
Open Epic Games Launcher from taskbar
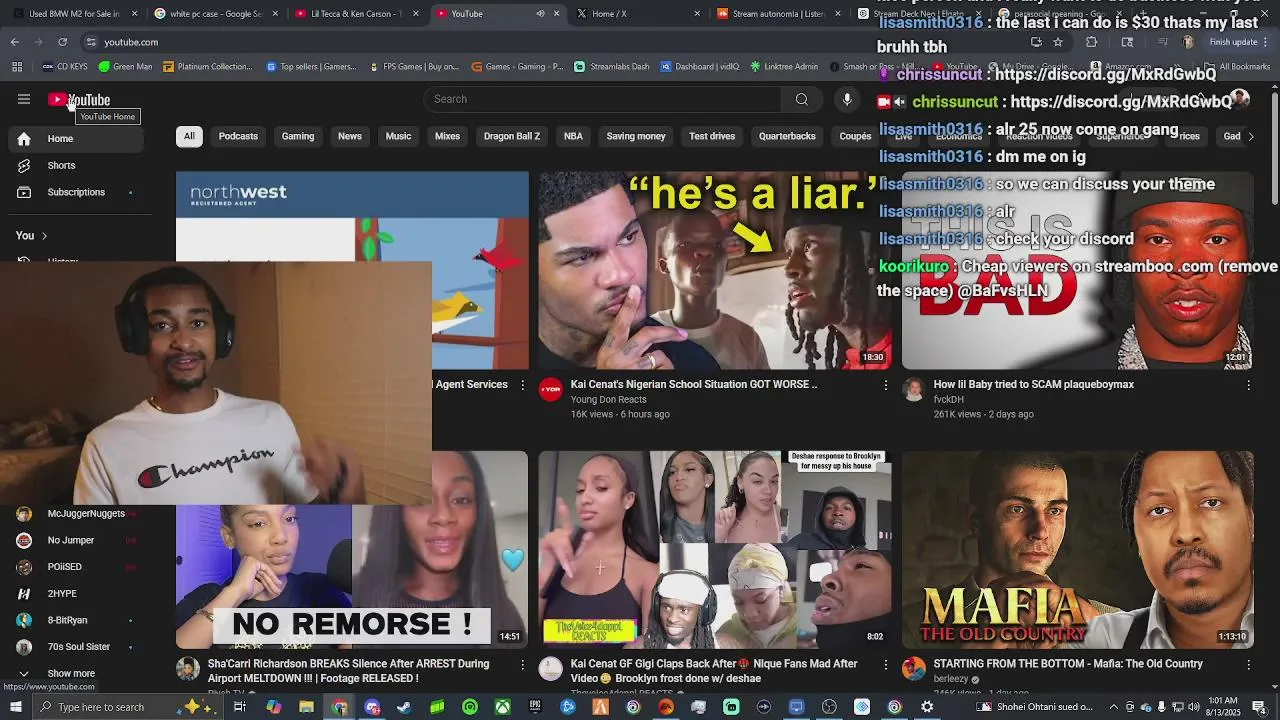(535, 707)
